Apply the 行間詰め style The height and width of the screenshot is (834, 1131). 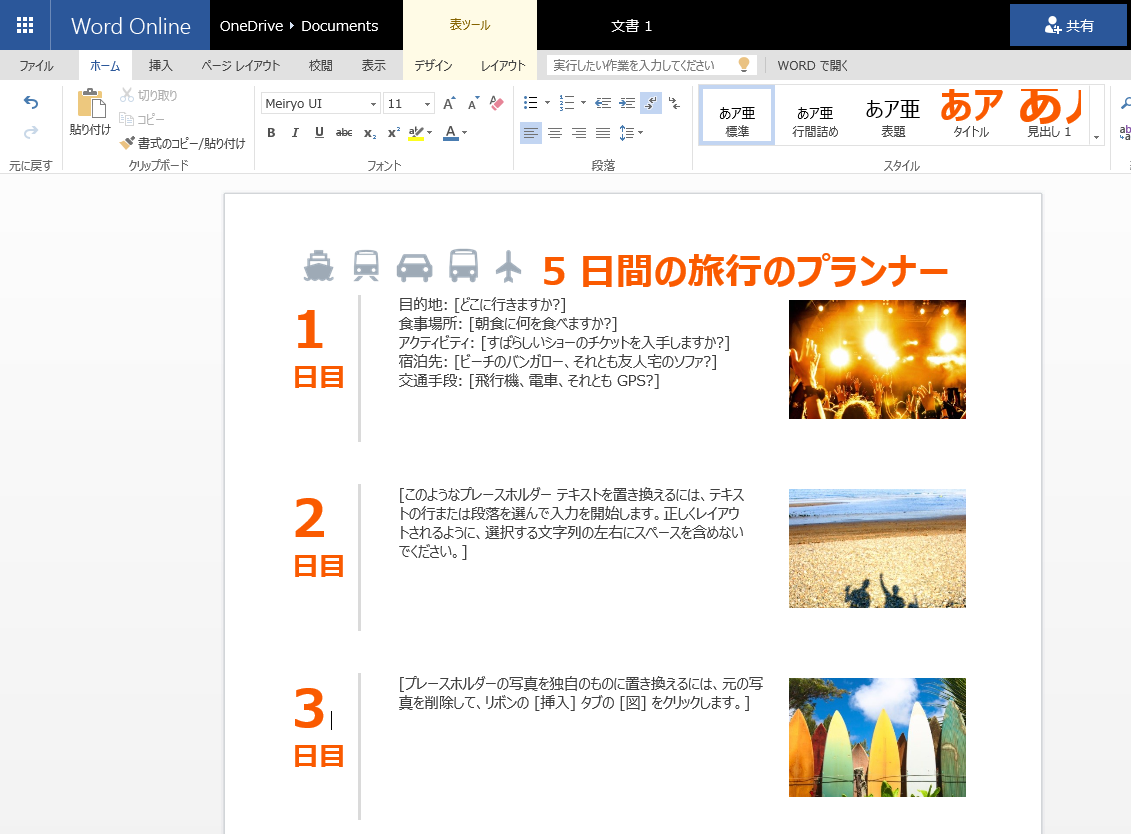815,115
